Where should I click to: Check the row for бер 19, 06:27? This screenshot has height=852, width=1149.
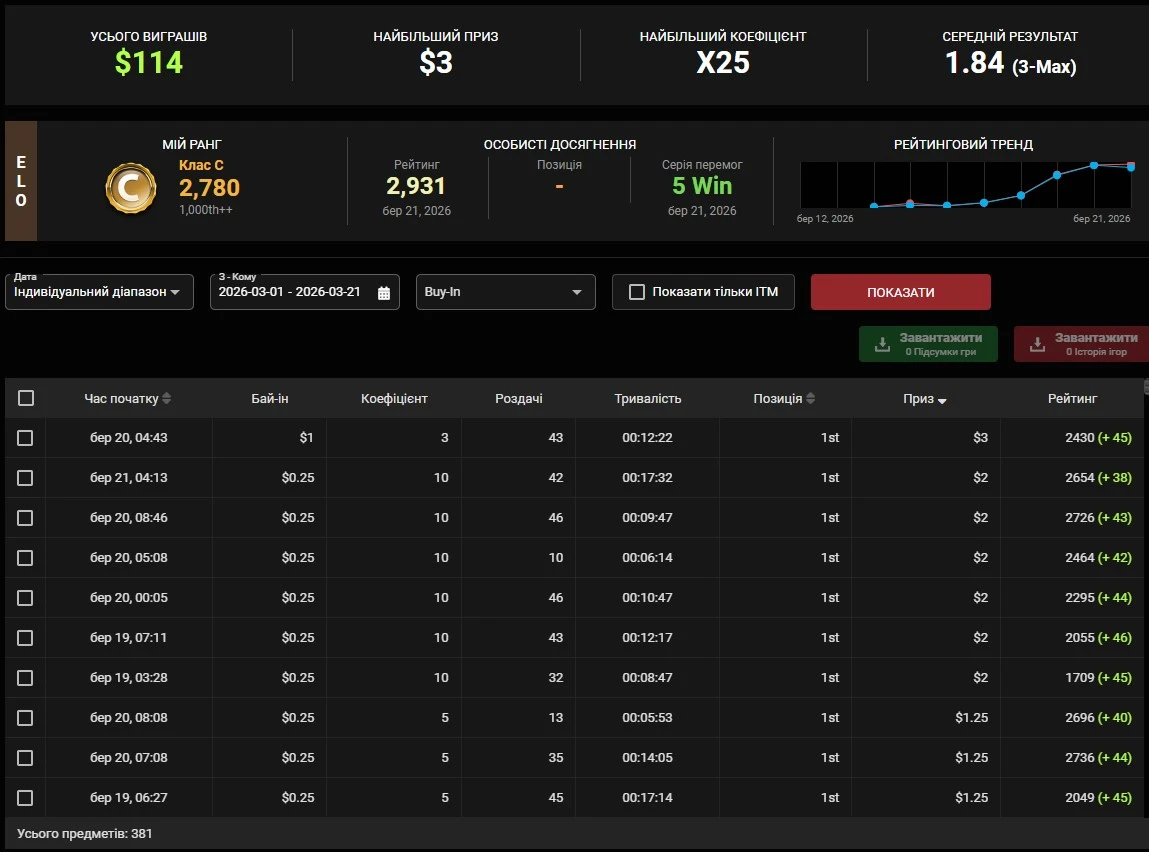25,798
